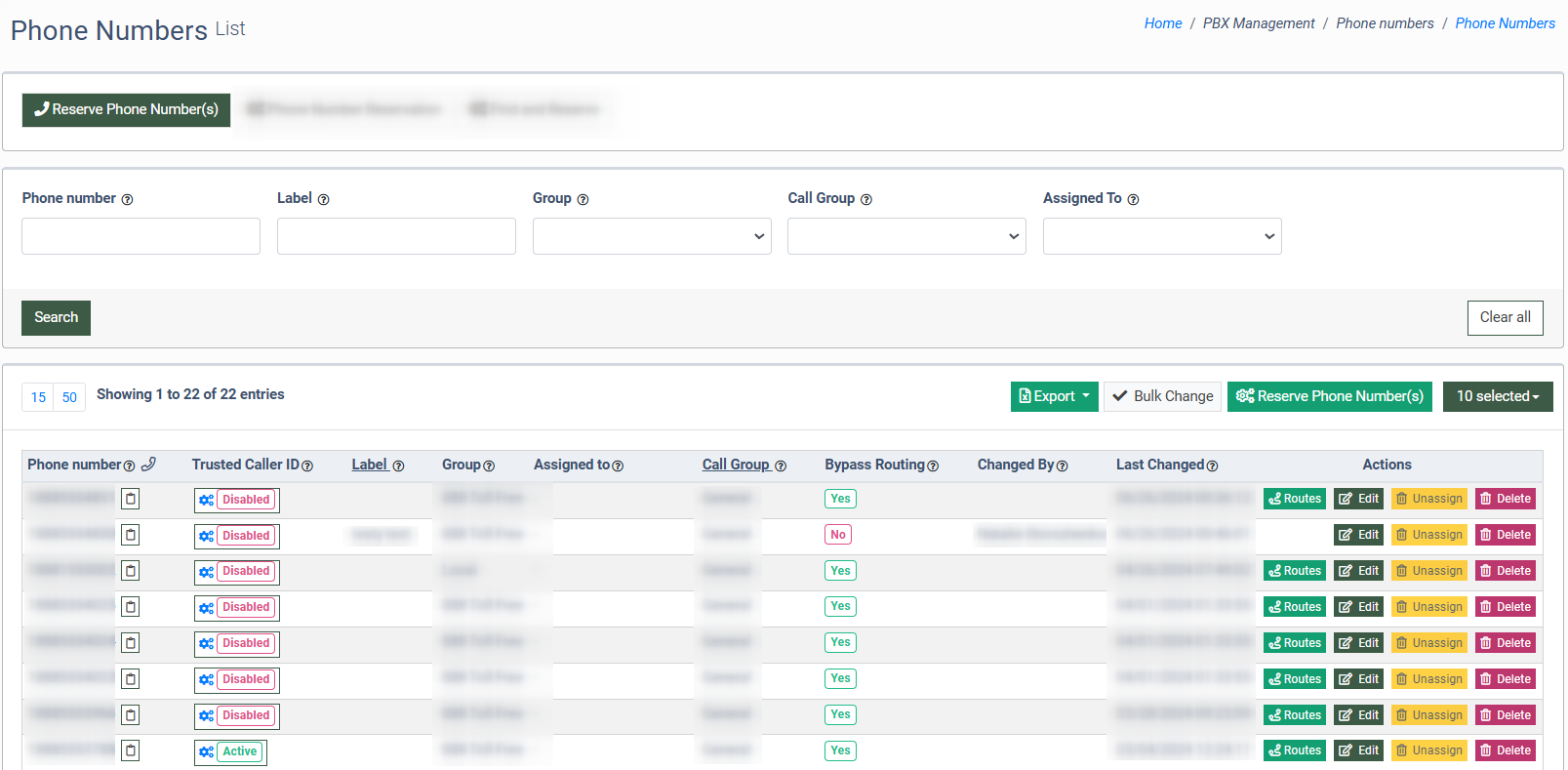Open the Group filter dropdown
The height and width of the screenshot is (770, 1568).
tap(652, 236)
